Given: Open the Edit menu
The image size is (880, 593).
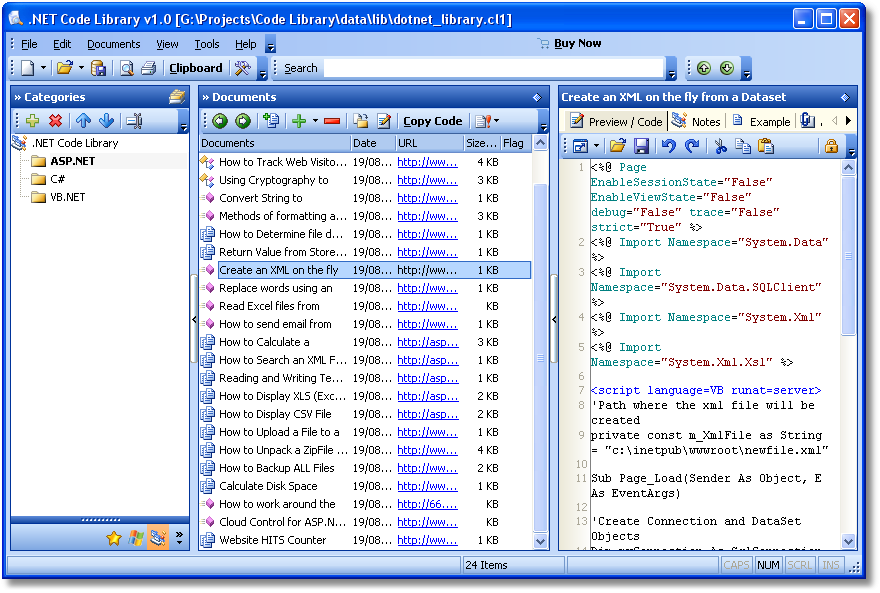Looking at the screenshot, I should 62,44.
